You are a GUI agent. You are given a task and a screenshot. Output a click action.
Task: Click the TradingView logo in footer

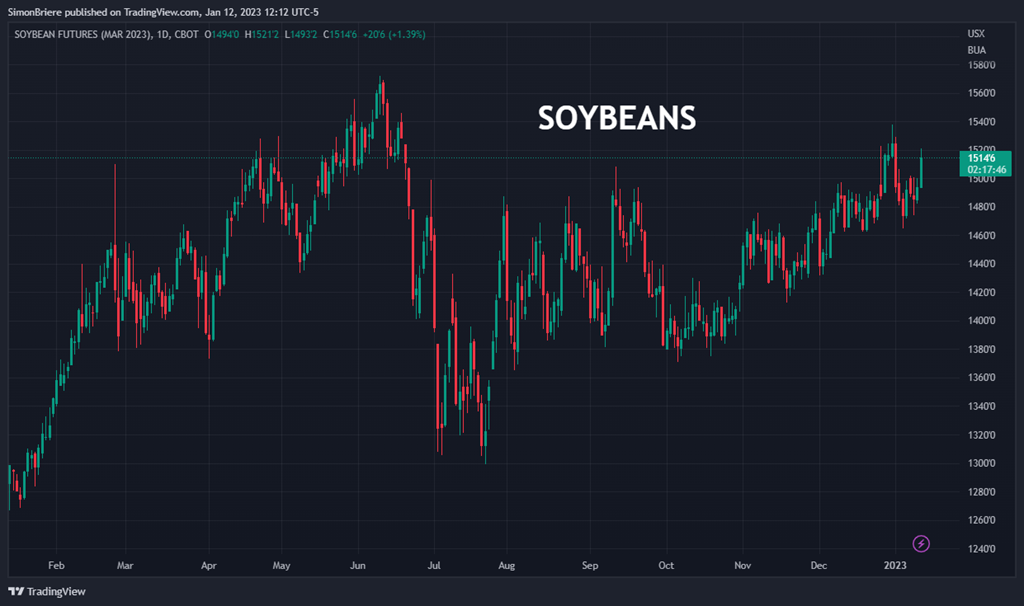tap(46, 591)
